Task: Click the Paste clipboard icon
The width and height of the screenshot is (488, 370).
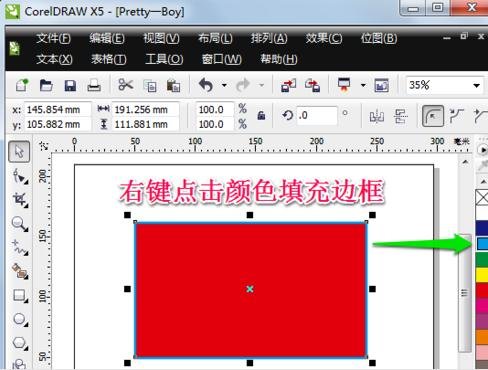Action: coord(173,86)
